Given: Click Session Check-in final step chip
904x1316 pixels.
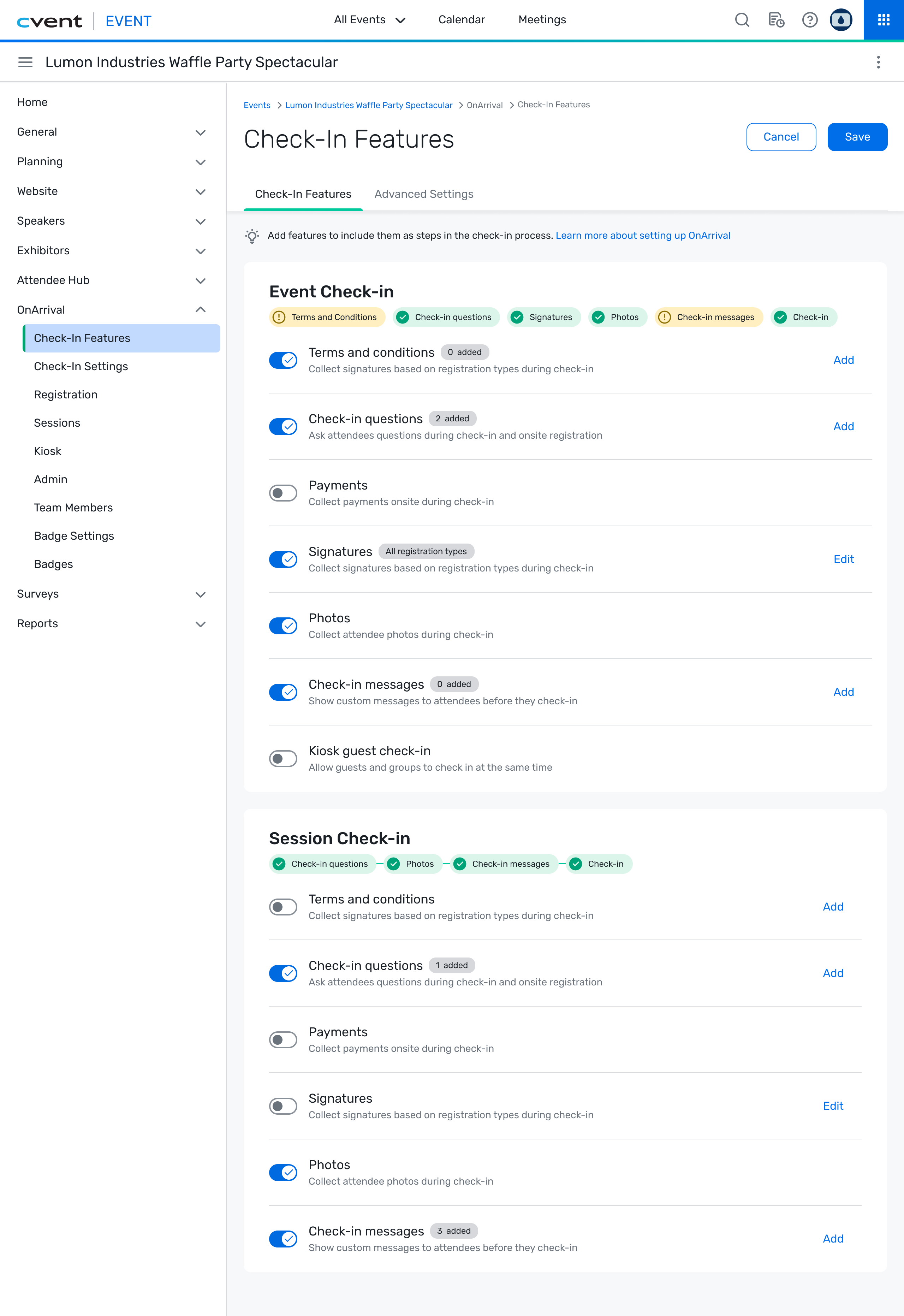Looking at the screenshot, I should point(599,864).
